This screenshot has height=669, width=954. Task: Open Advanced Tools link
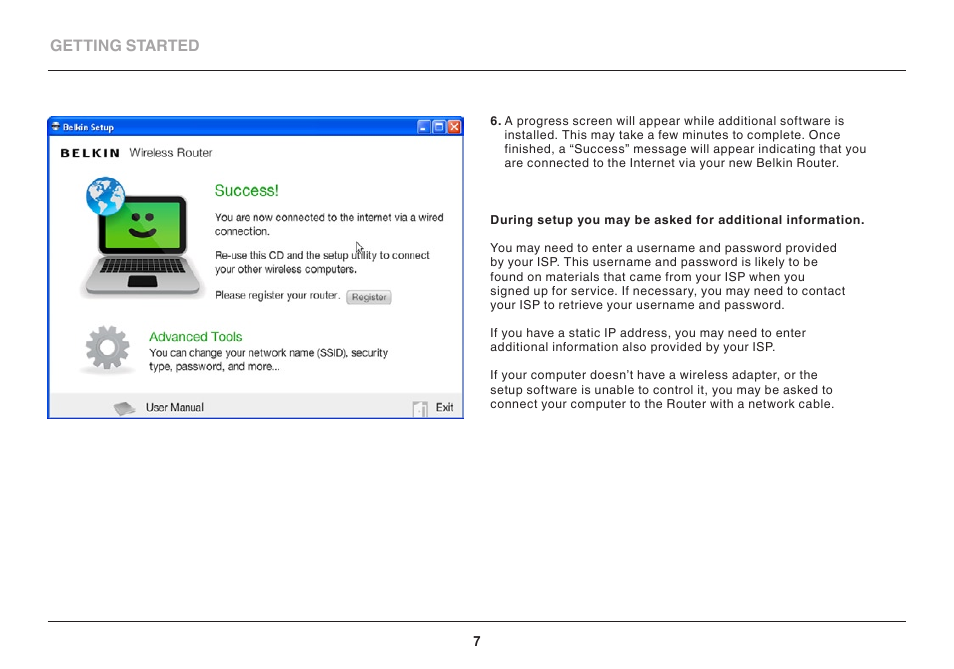point(195,336)
